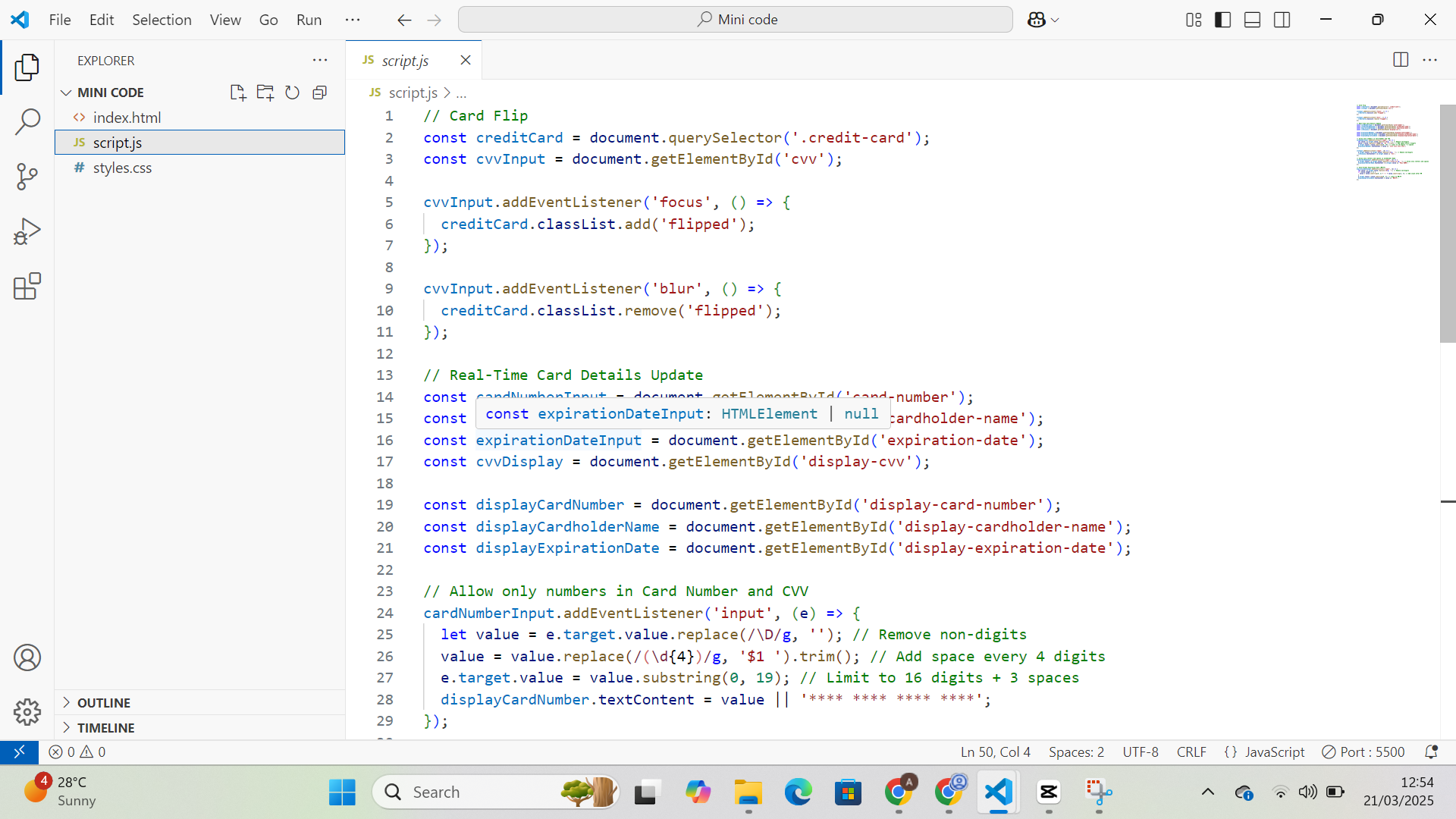Open the Extensions view

[x=27, y=286]
